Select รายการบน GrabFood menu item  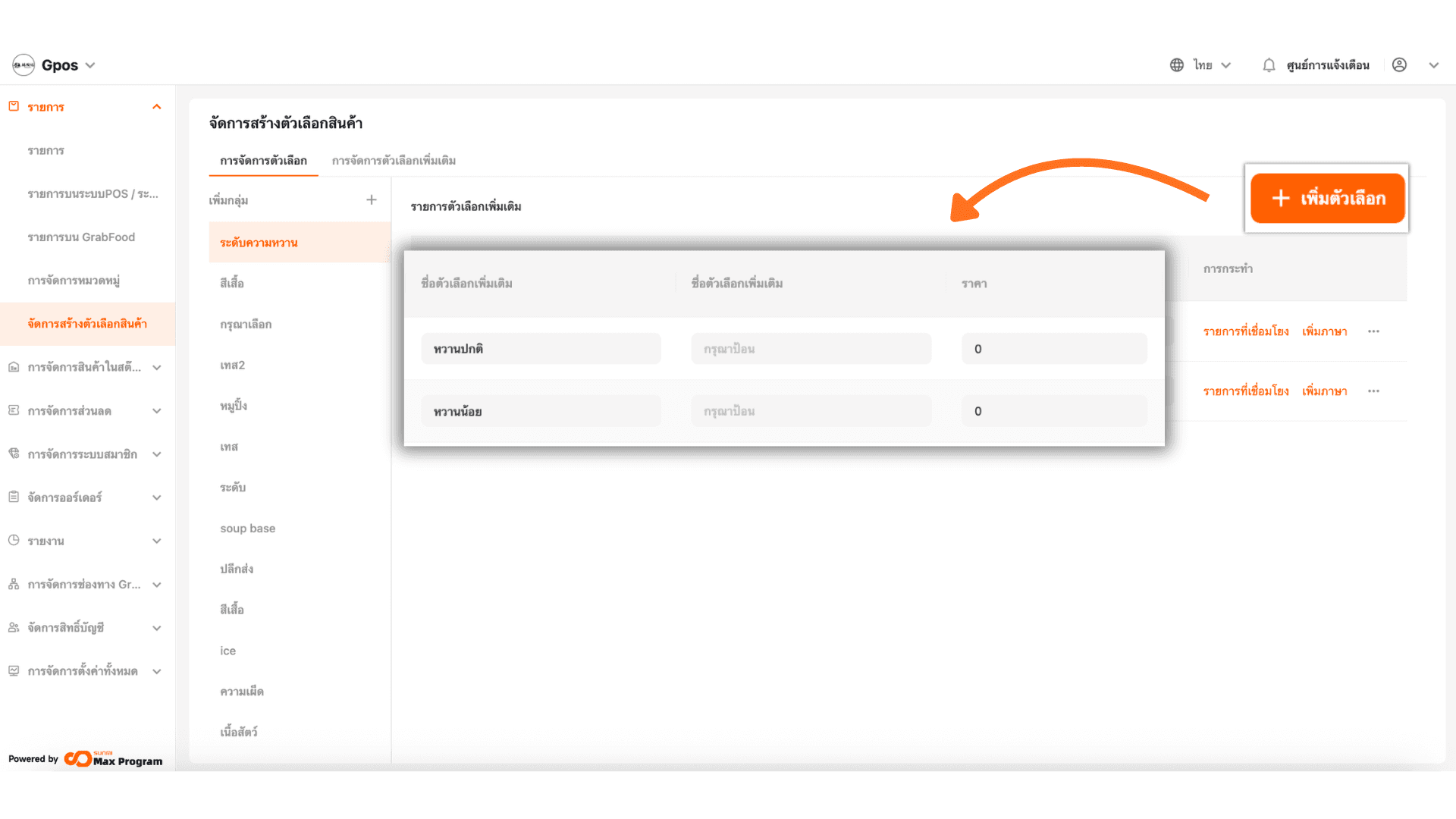[81, 237]
